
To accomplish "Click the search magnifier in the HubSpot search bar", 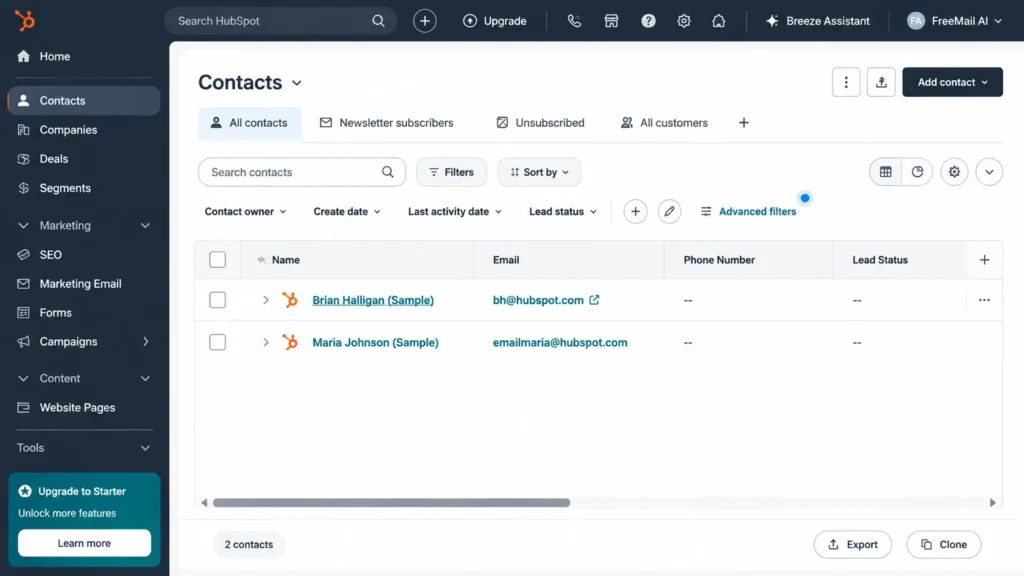I will coord(378,21).
